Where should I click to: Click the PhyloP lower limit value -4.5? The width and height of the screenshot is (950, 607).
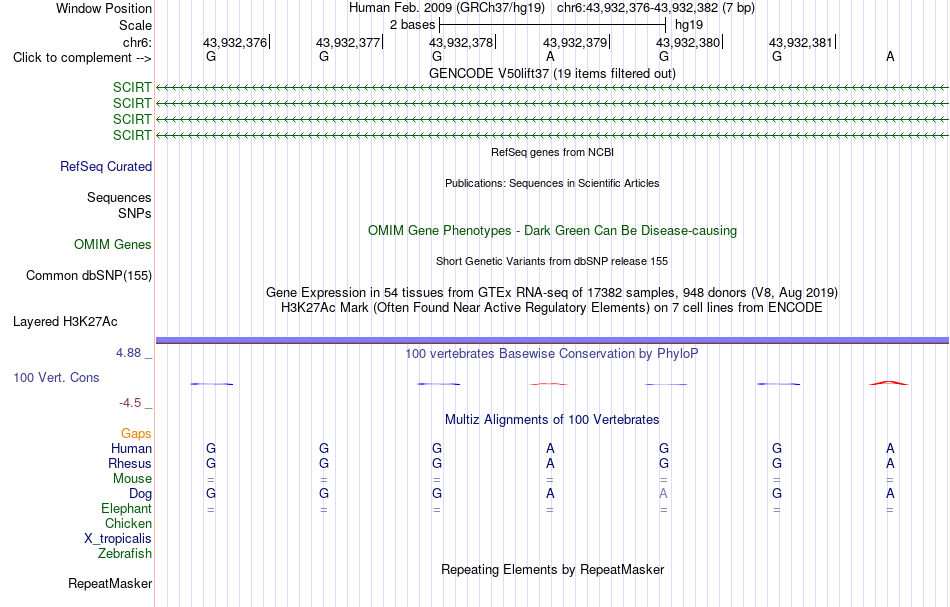pyautogui.click(x=130, y=403)
